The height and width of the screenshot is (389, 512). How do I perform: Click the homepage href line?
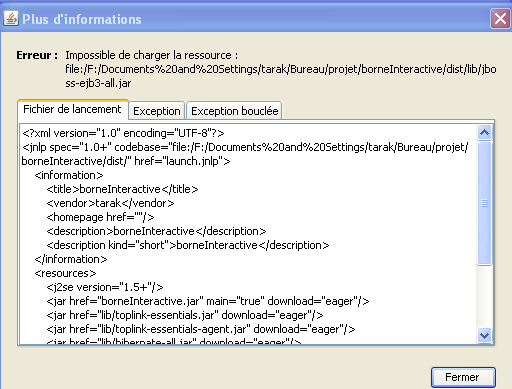[x=100, y=217]
